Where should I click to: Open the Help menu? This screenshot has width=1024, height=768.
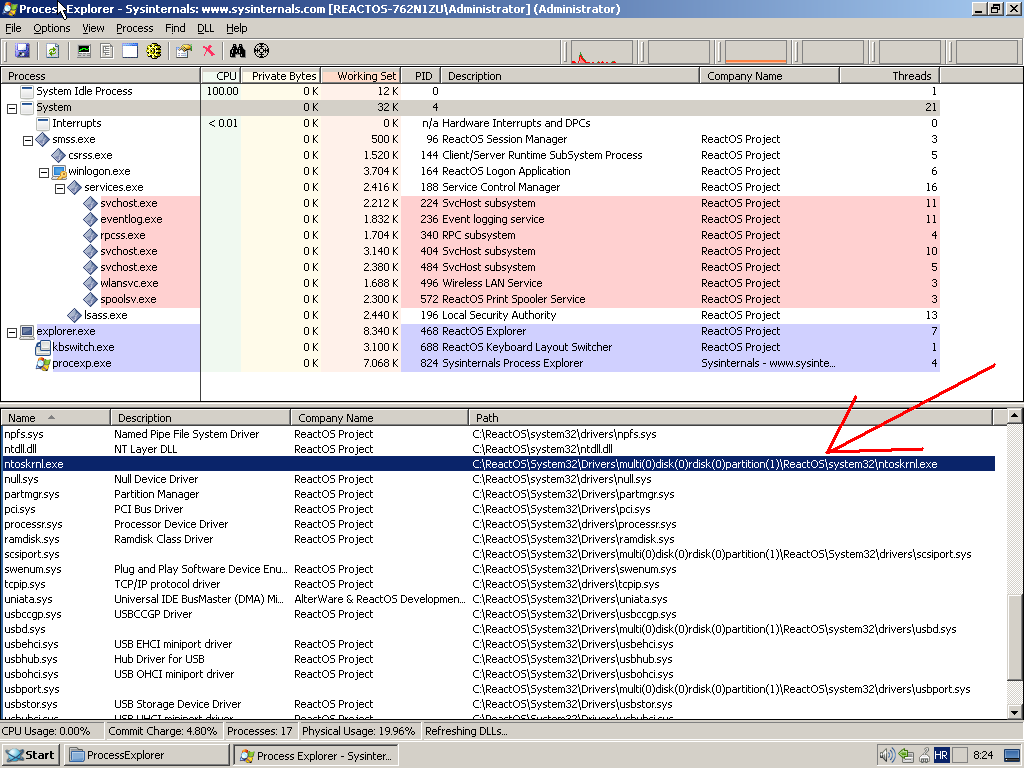(236, 28)
